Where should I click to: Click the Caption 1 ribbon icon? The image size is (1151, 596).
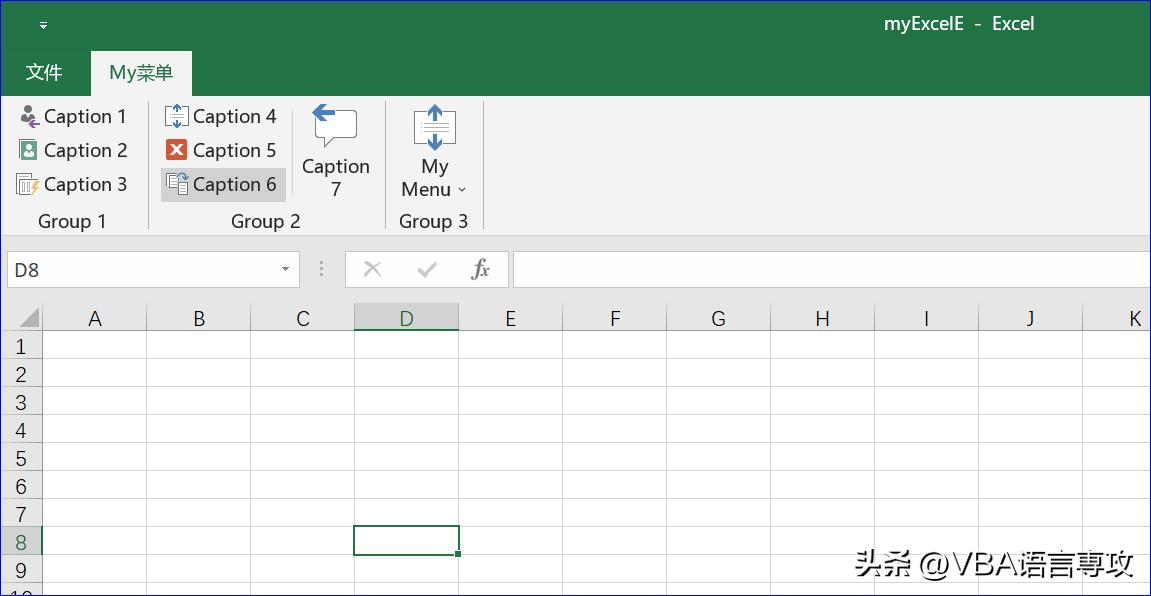pyautogui.click(x=29, y=116)
